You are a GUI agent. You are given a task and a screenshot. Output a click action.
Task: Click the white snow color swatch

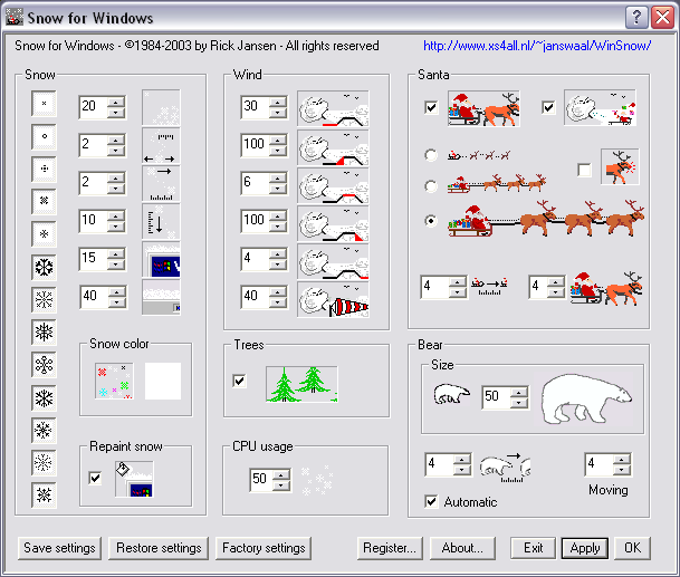click(x=163, y=381)
